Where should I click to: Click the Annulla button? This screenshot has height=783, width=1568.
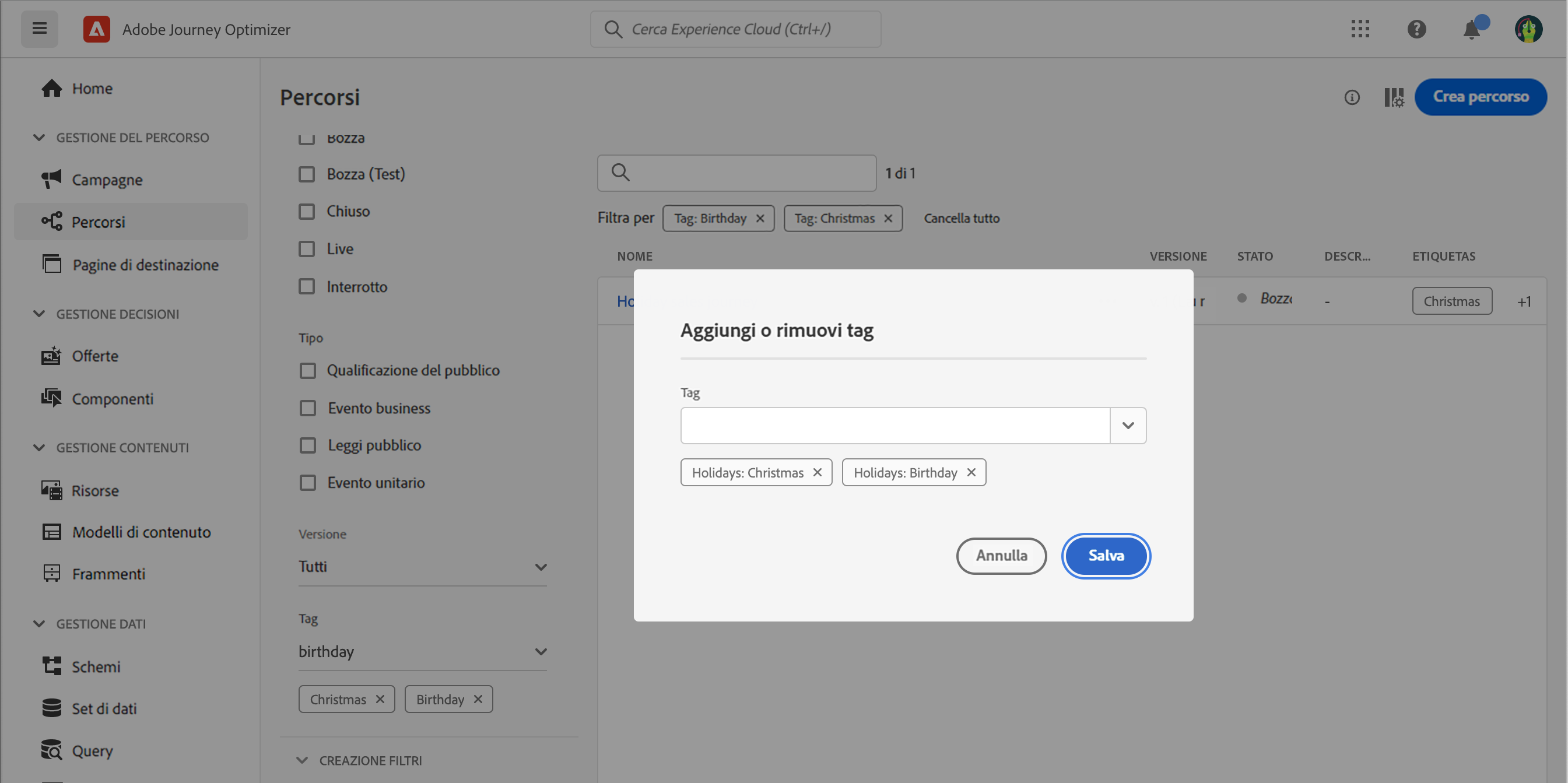click(x=1001, y=556)
